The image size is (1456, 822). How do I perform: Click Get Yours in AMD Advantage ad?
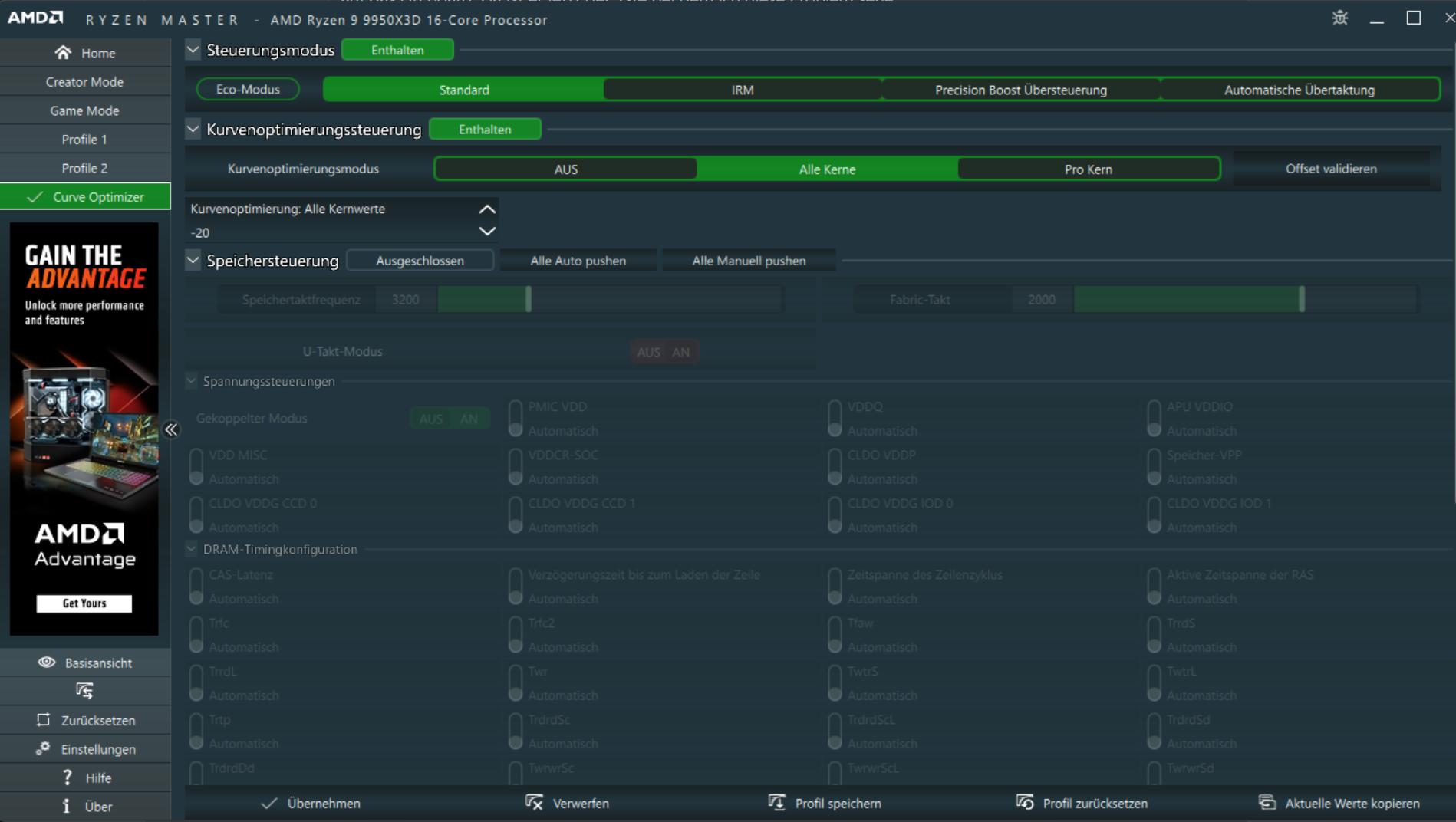click(x=84, y=603)
